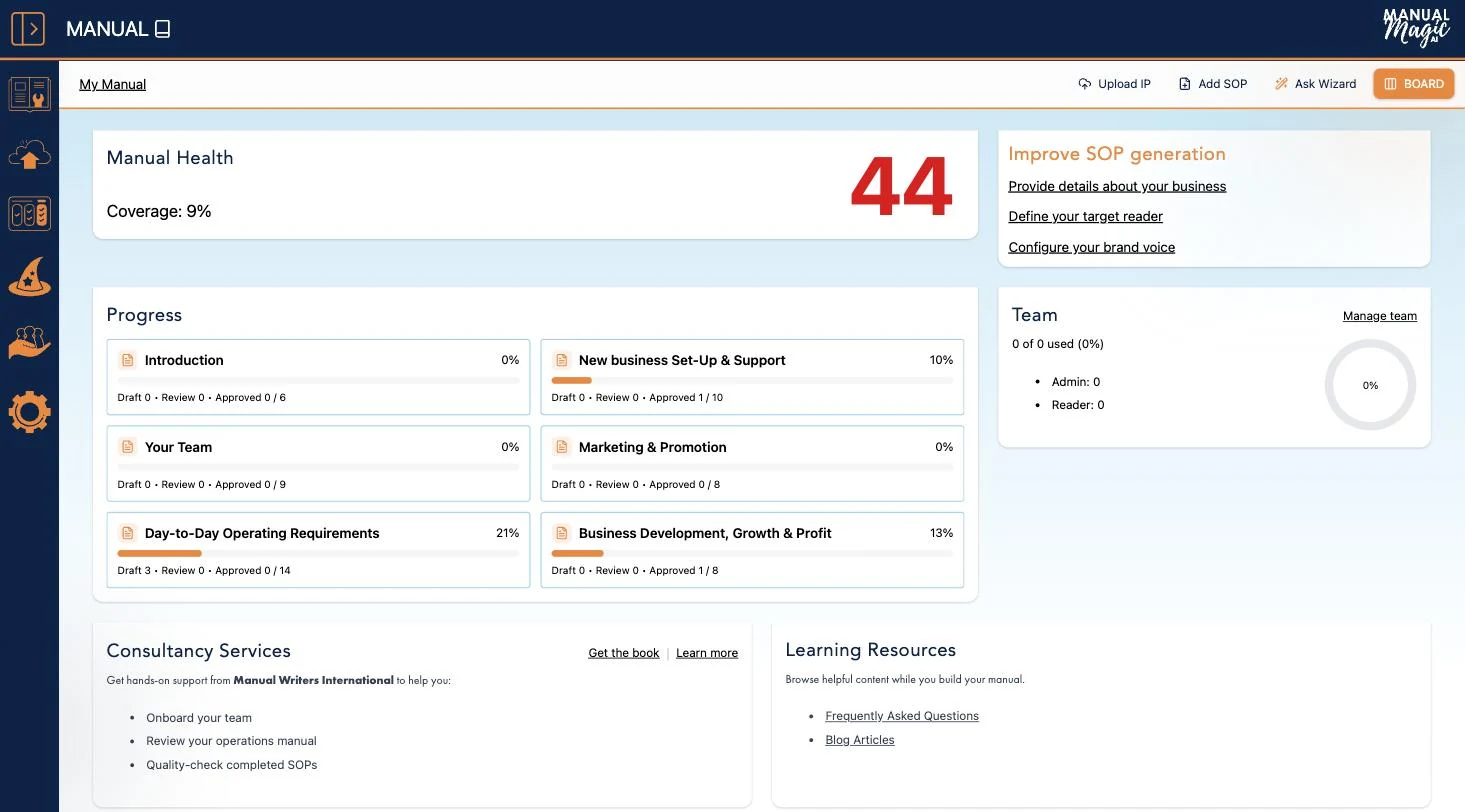Click the New business Set-Up & Support progress bar
The width and height of the screenshot is (1465, 812).
752,380
